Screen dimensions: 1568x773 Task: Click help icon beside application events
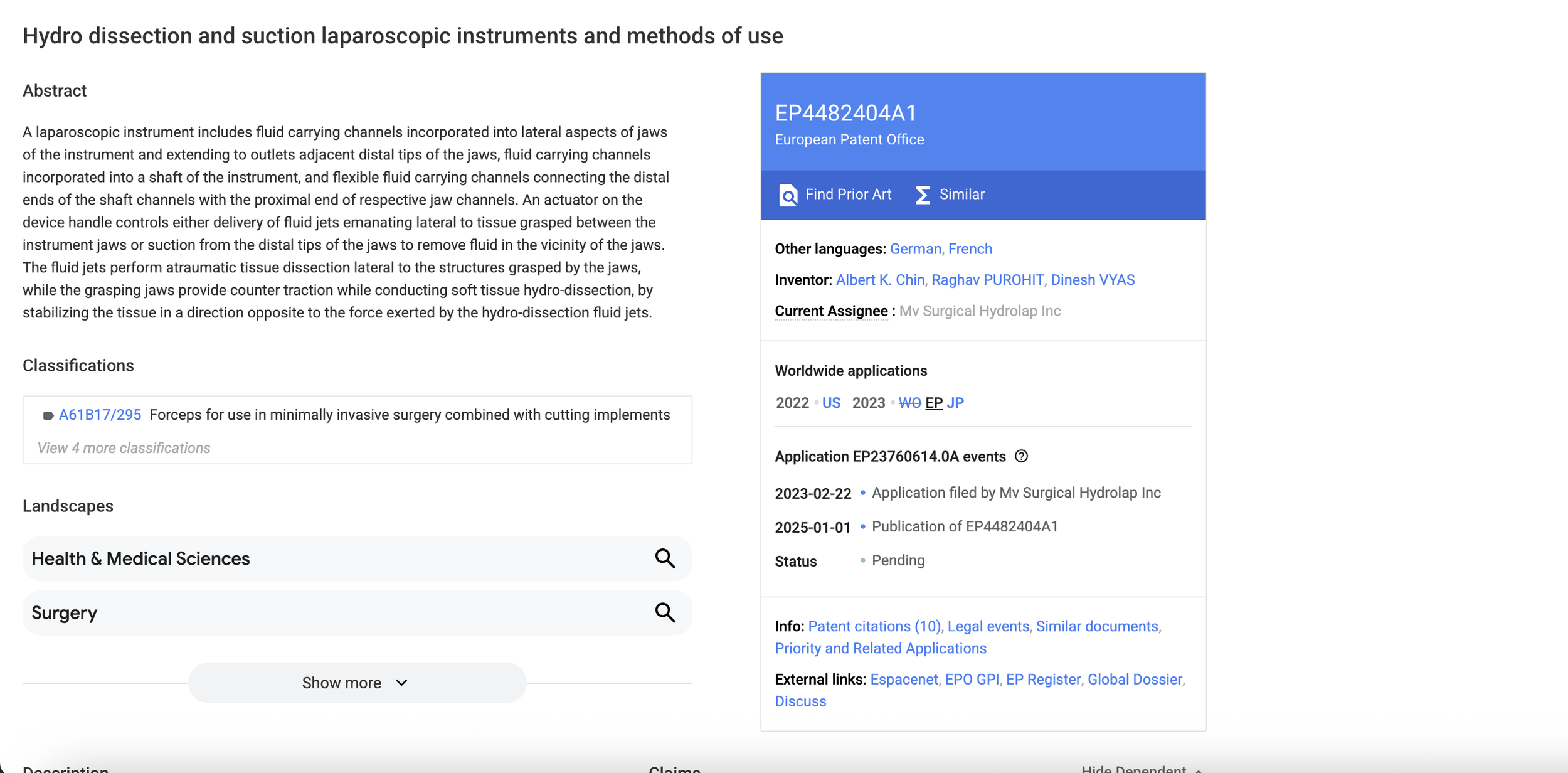pos(1021,456)
